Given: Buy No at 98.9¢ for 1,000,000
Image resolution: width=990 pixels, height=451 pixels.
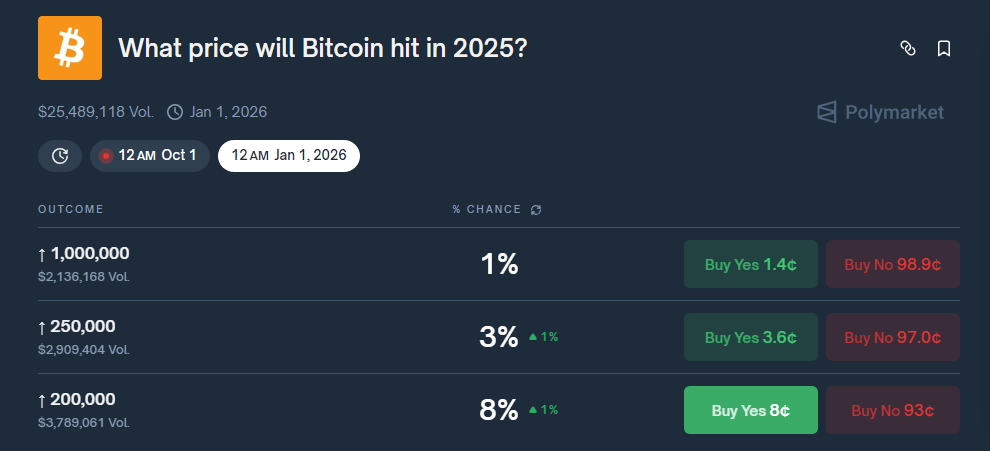Looking at the screenshot, I should click(892, 264).
